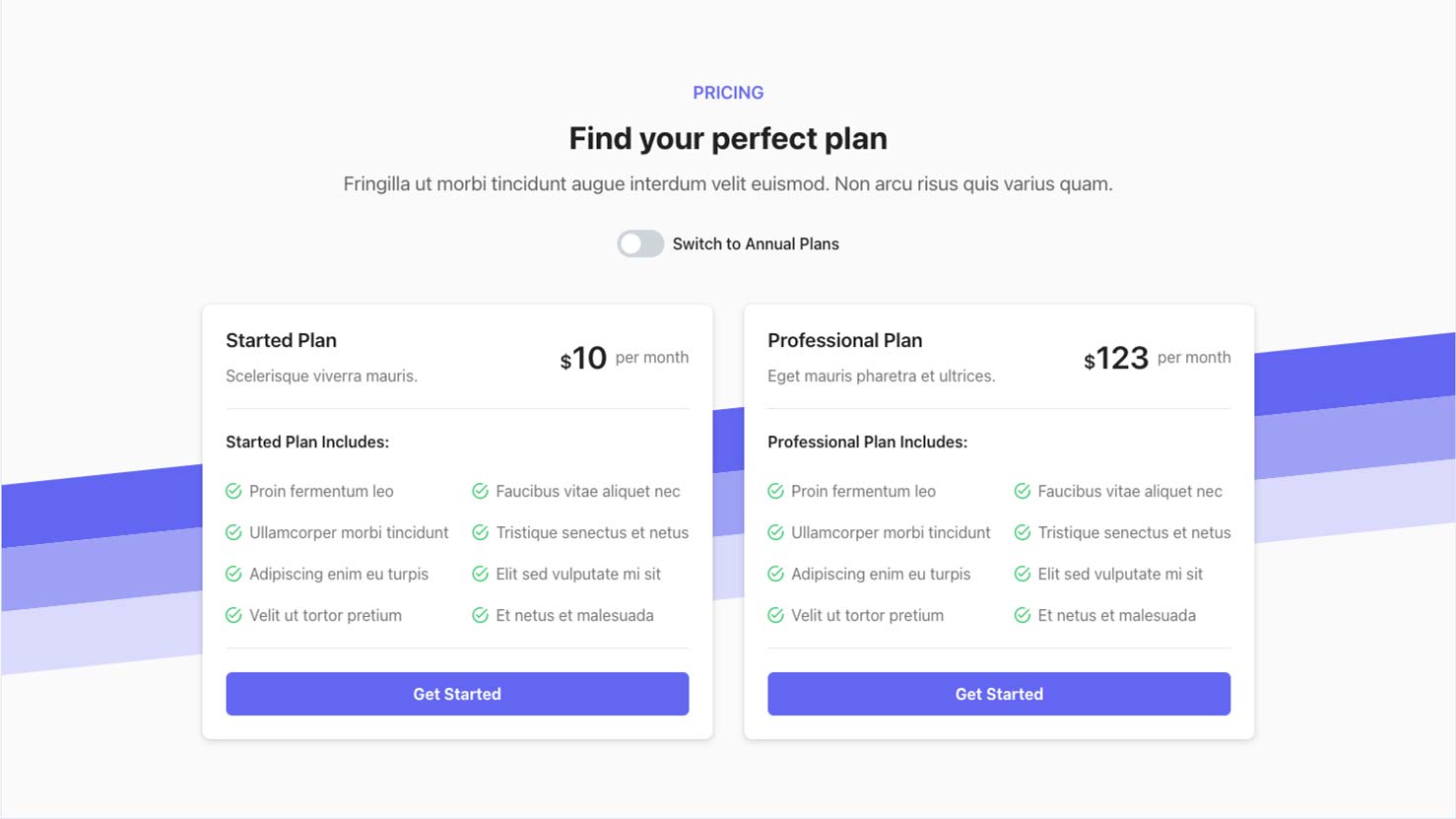
Task: Click check icon beside Tristique senectus et netus in Professional Plan
Action: tap(1023, 532)
